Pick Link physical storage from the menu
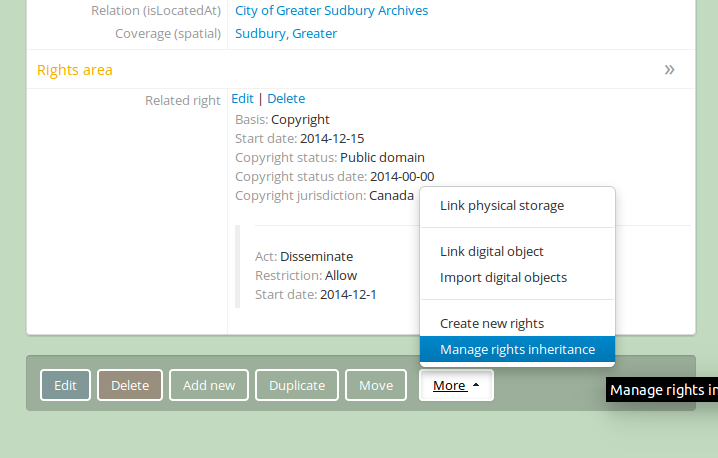The width and height of the screenshot is (718, 458). pyautogui.click(x=501, y=206)
